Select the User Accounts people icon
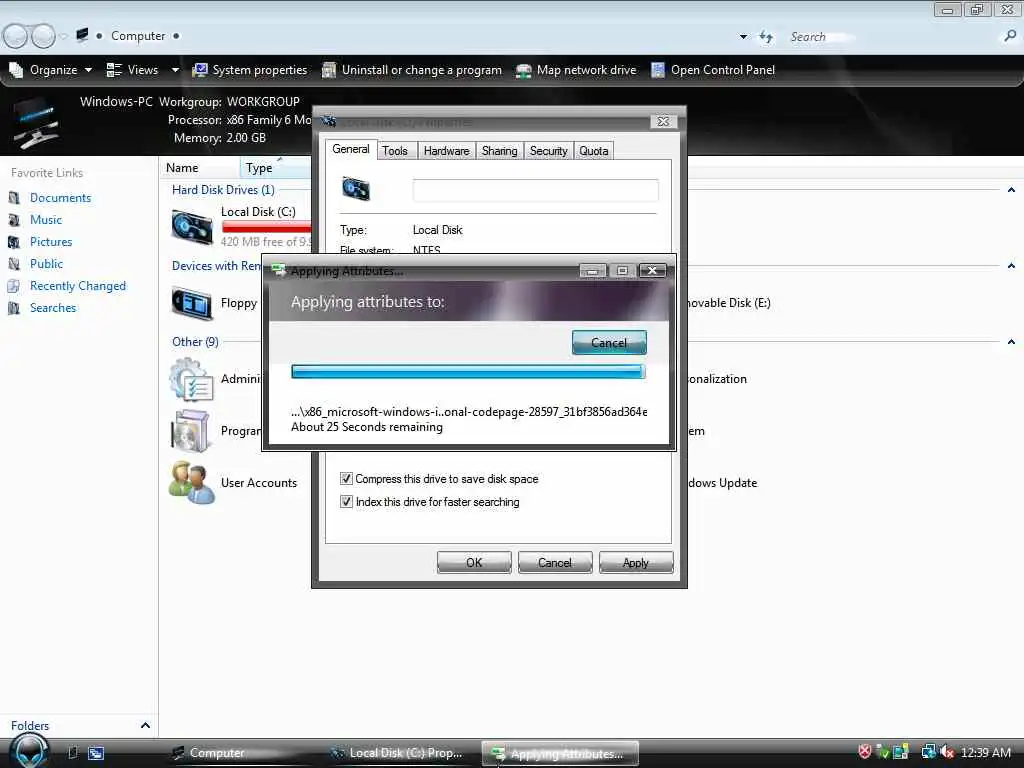 191,483
